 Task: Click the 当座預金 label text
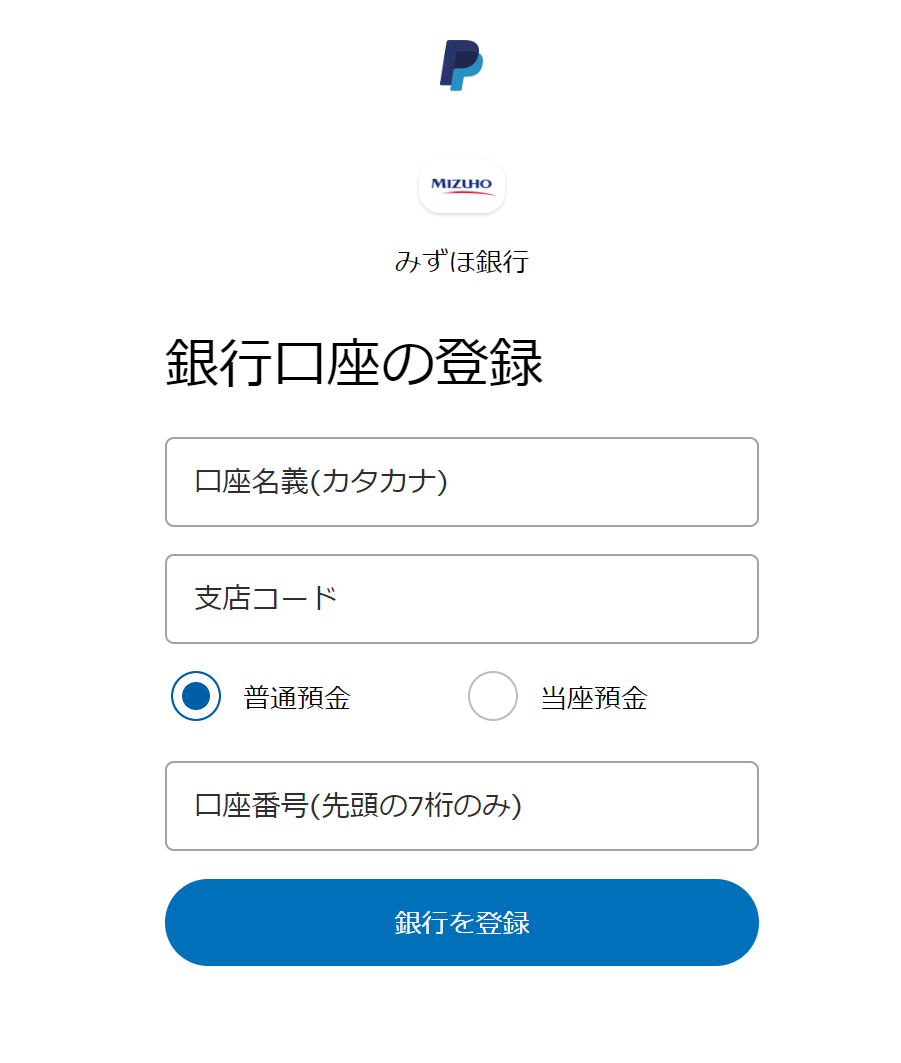coord(594,698)
